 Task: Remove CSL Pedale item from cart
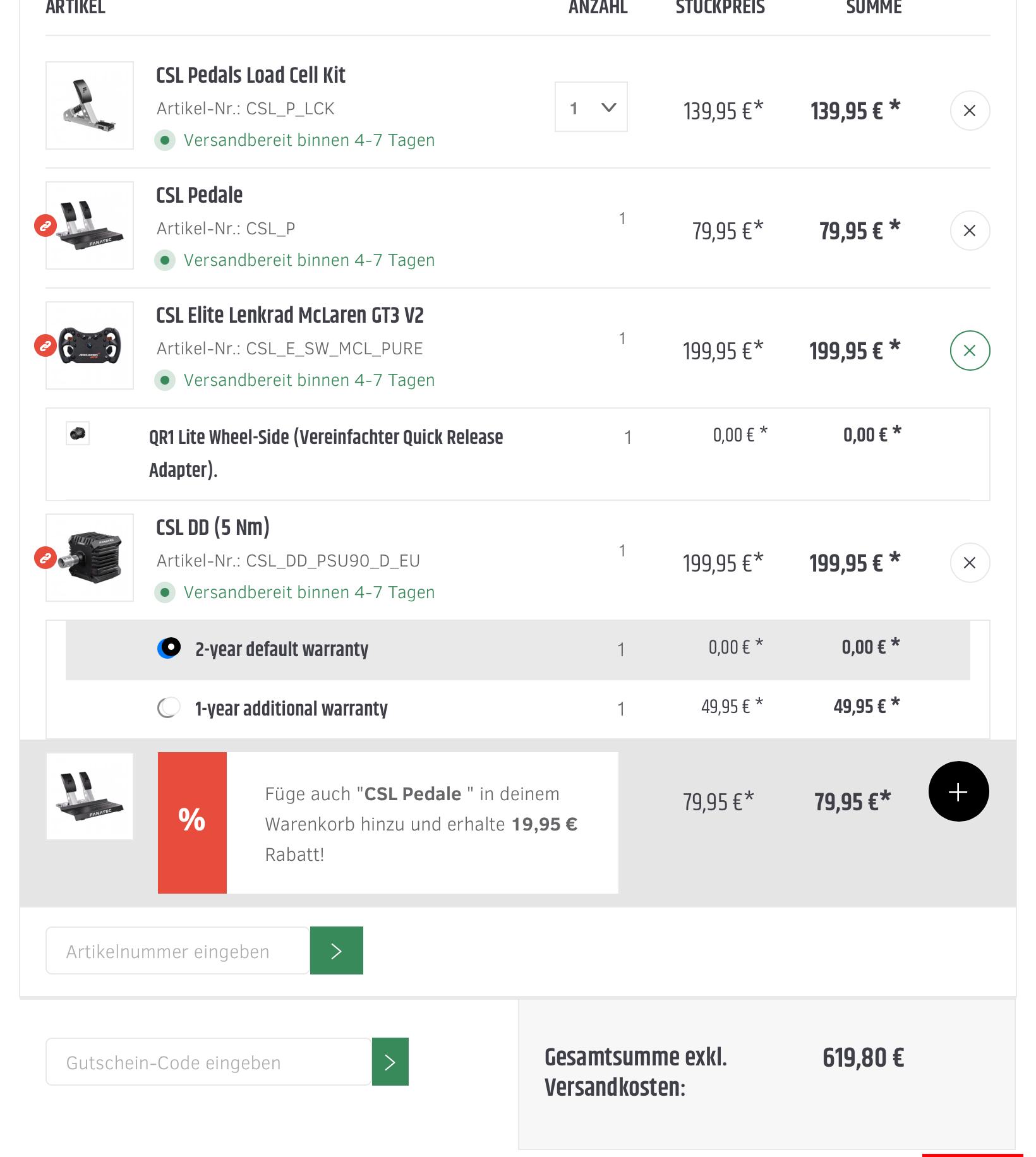click(970, 231)
